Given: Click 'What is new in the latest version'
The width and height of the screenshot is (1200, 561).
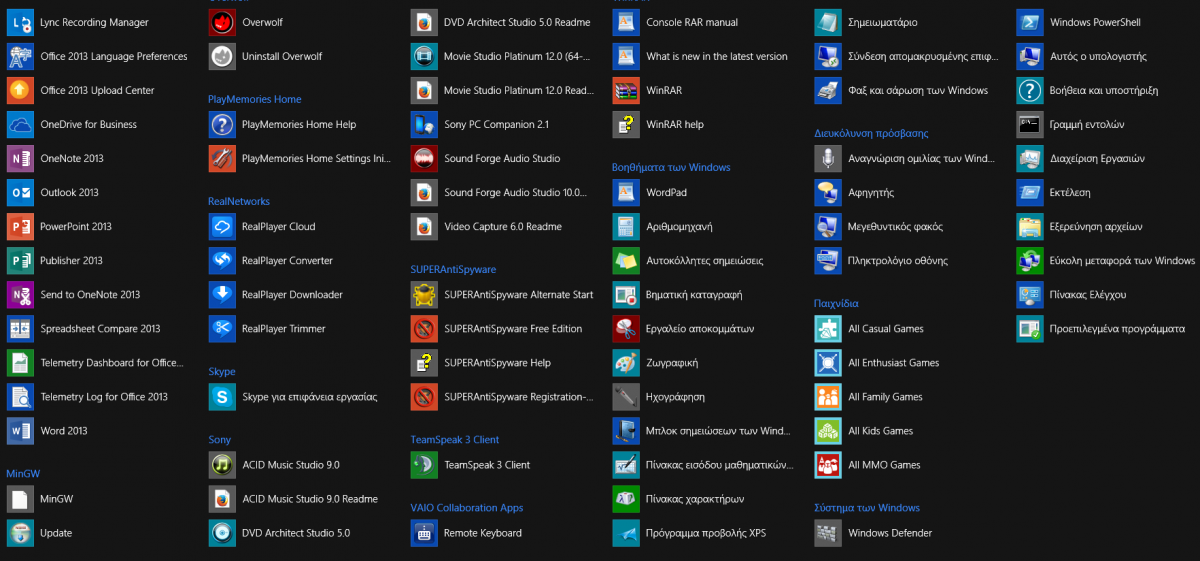Looking at the screenshot, I should click(717, 56).
